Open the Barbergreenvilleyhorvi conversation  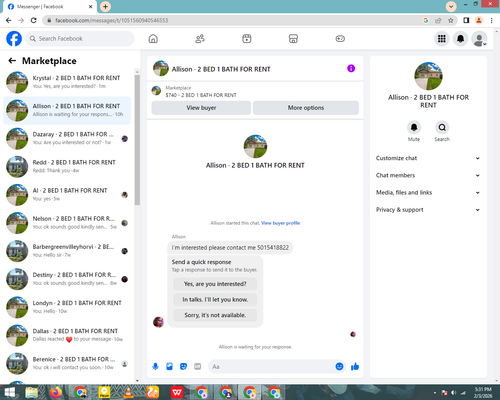pyautogui.click(x=67, y=251)
